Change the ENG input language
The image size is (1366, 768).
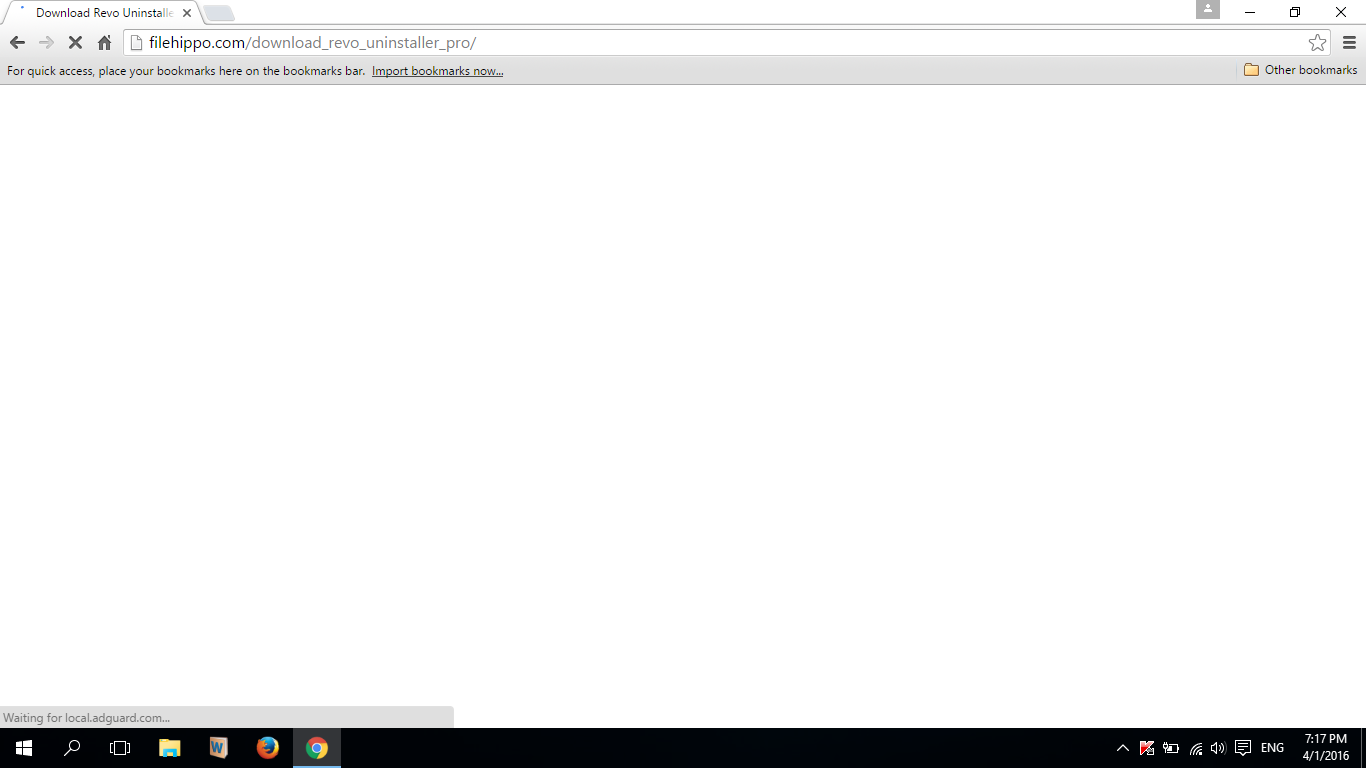click(x=1272, y=748)
